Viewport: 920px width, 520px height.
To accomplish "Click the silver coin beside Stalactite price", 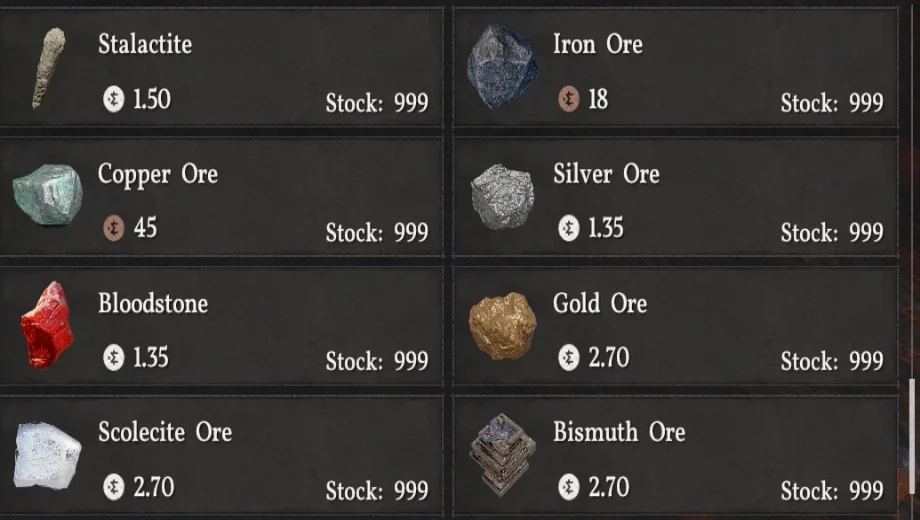I will (114, 99).
